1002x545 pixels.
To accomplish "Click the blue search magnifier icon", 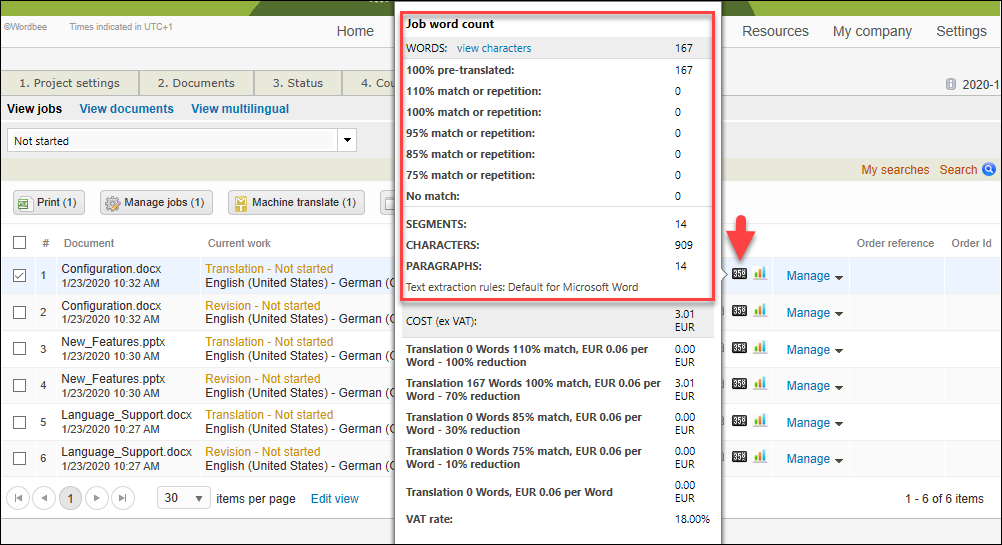I will [x=989, y=170].
